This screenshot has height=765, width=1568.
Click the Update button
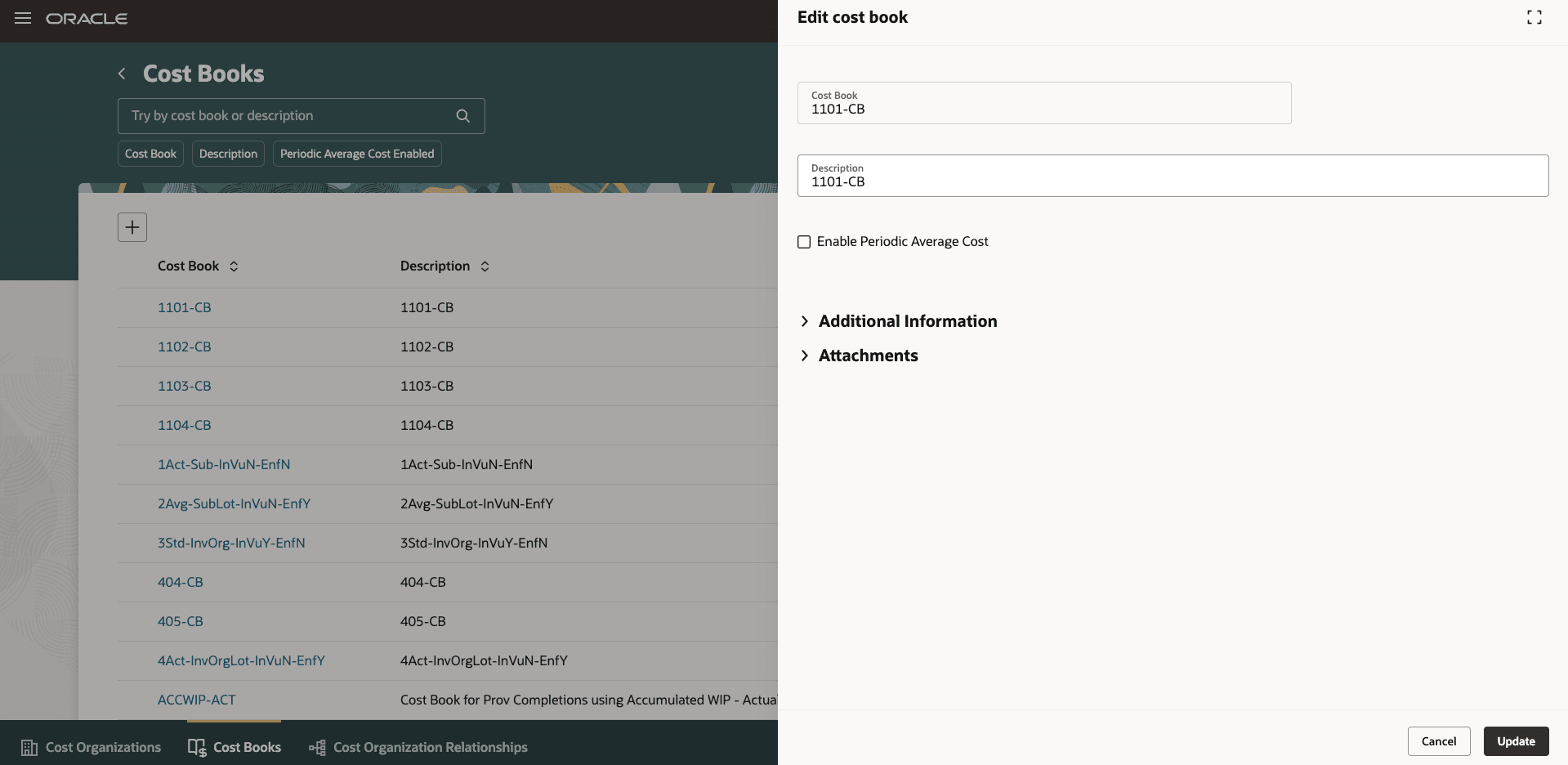(1516, 741)
